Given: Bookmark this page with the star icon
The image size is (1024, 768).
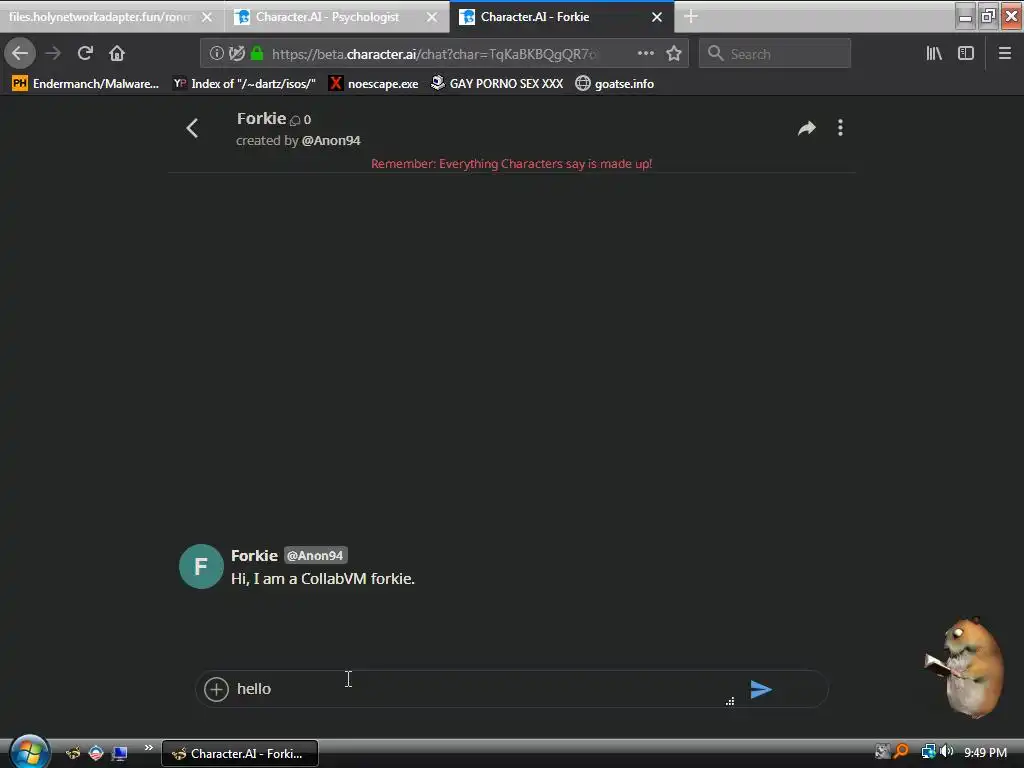Looking at the screenshot, I should click(674, 54).
